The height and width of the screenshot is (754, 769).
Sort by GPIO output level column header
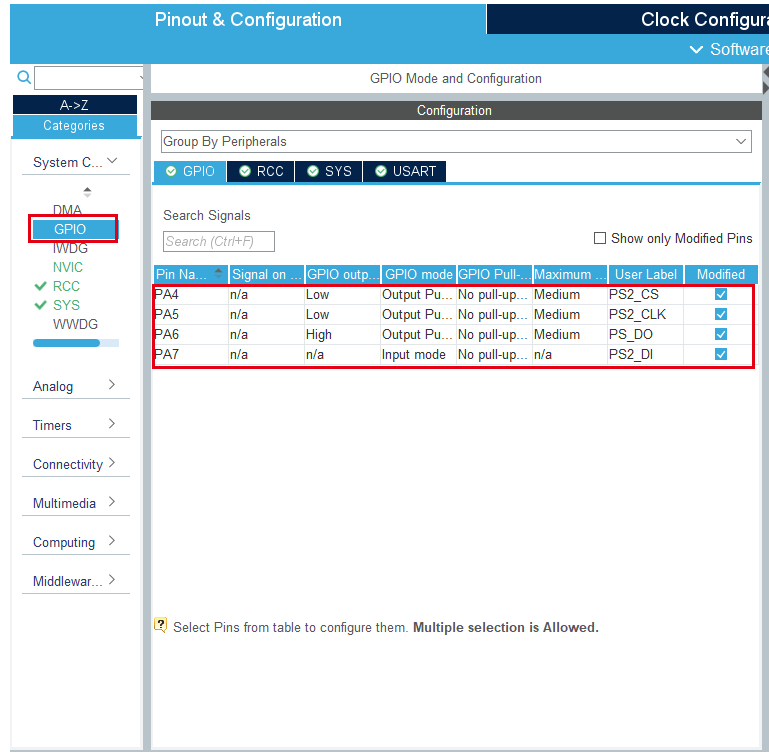(x=343, y=274)
